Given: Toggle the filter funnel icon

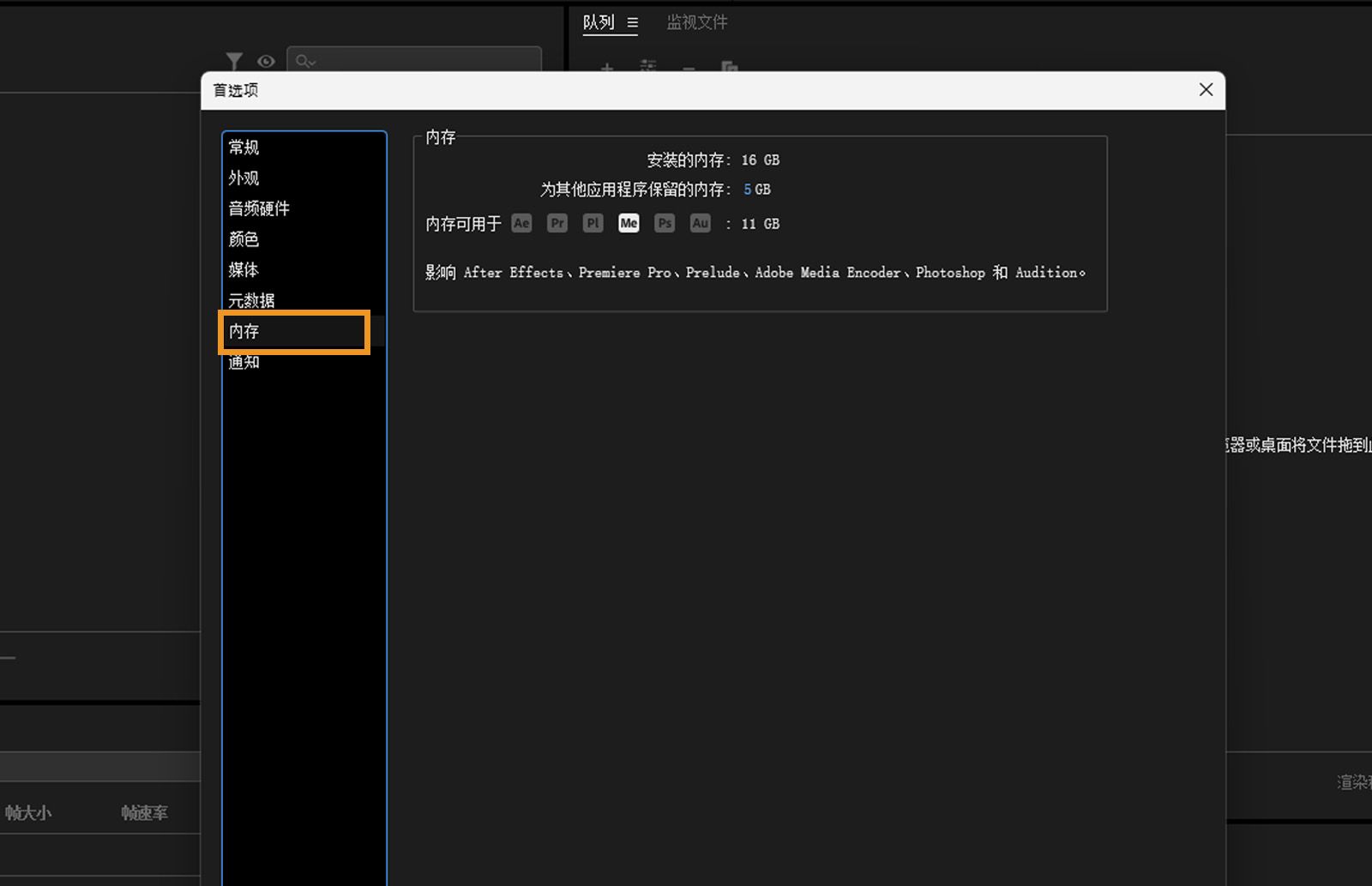Looking at the screenshot, I should coord(234,61).
